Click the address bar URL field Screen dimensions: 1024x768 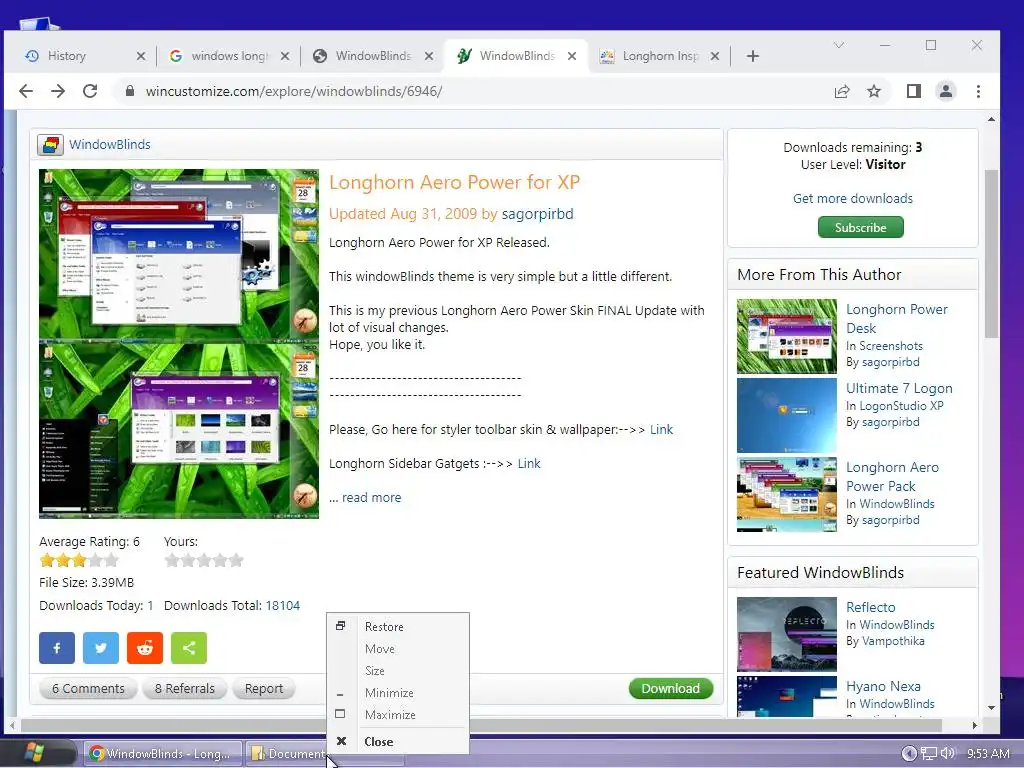point(470,91)
